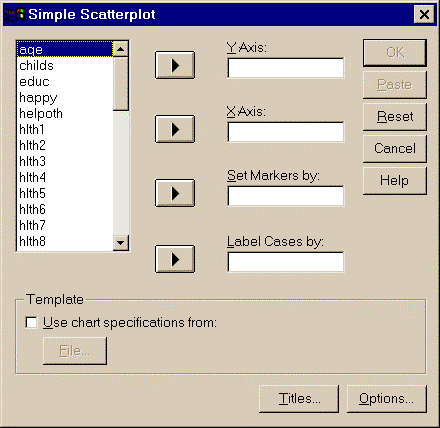Click the SPSS icon in the title bar
The height and width of the screenshot is (428, 440).
(x=15, y=14)
